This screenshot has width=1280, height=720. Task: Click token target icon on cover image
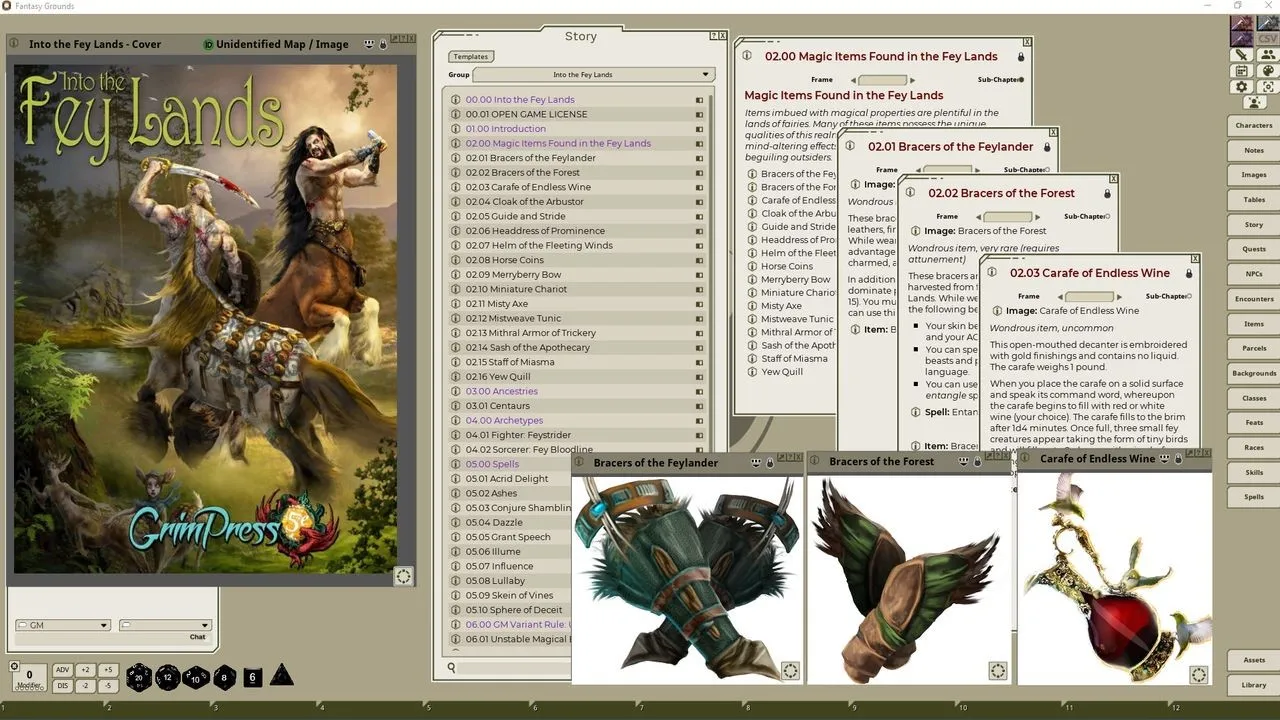pos(403,576)
